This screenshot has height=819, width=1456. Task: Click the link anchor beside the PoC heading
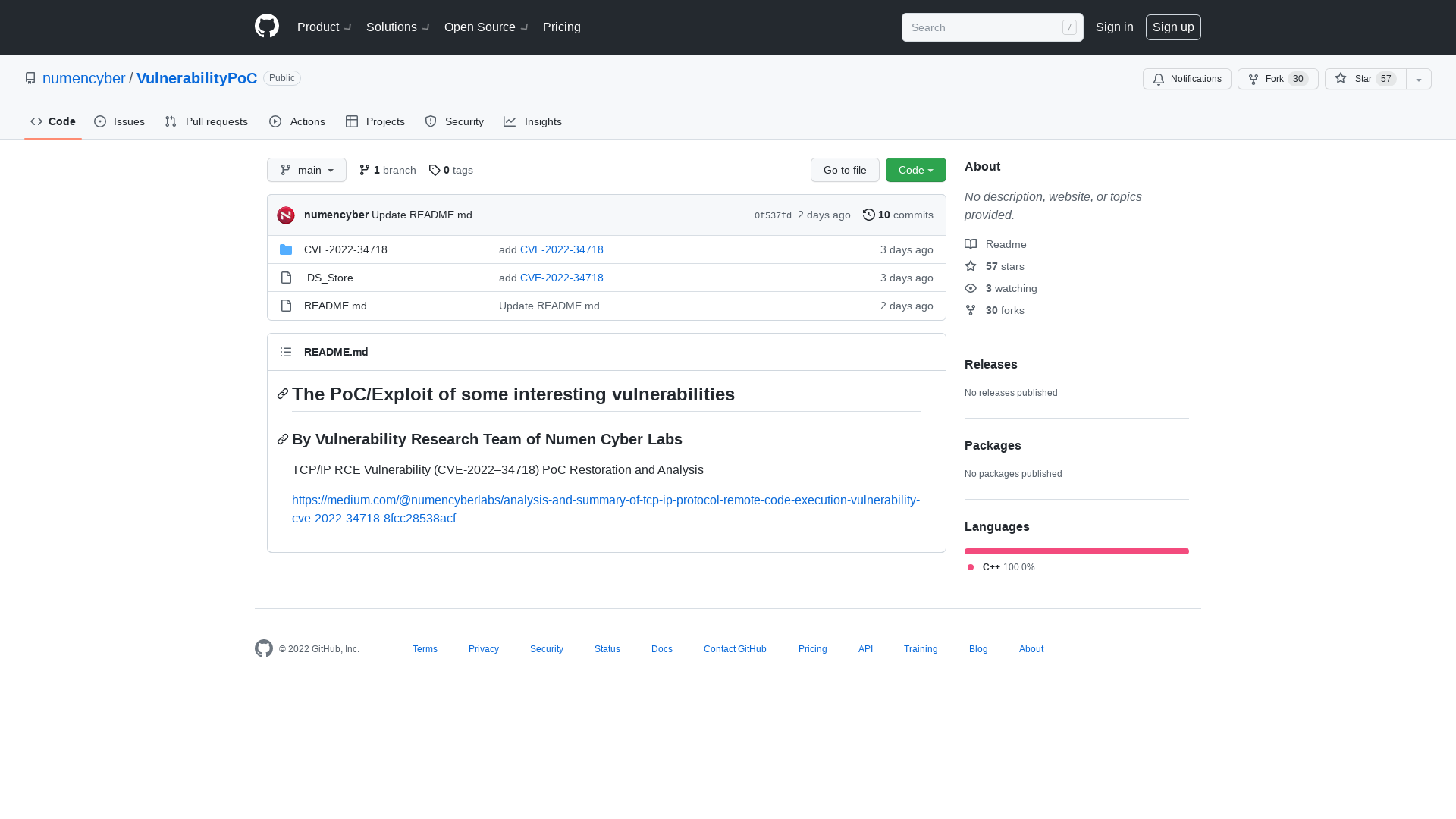click(282, 394)
